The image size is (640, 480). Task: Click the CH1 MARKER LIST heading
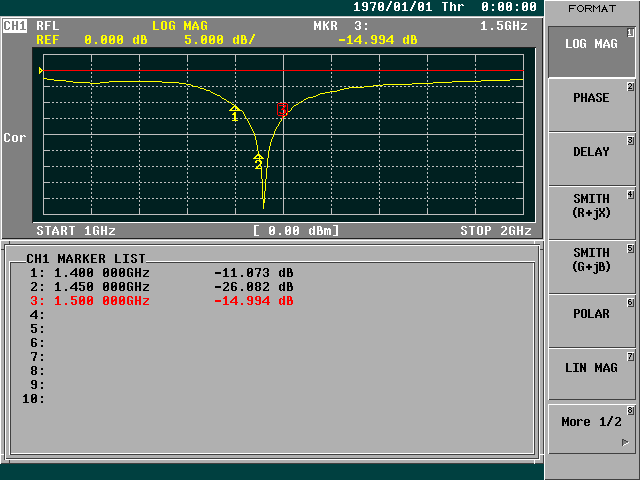coord(86,259)
